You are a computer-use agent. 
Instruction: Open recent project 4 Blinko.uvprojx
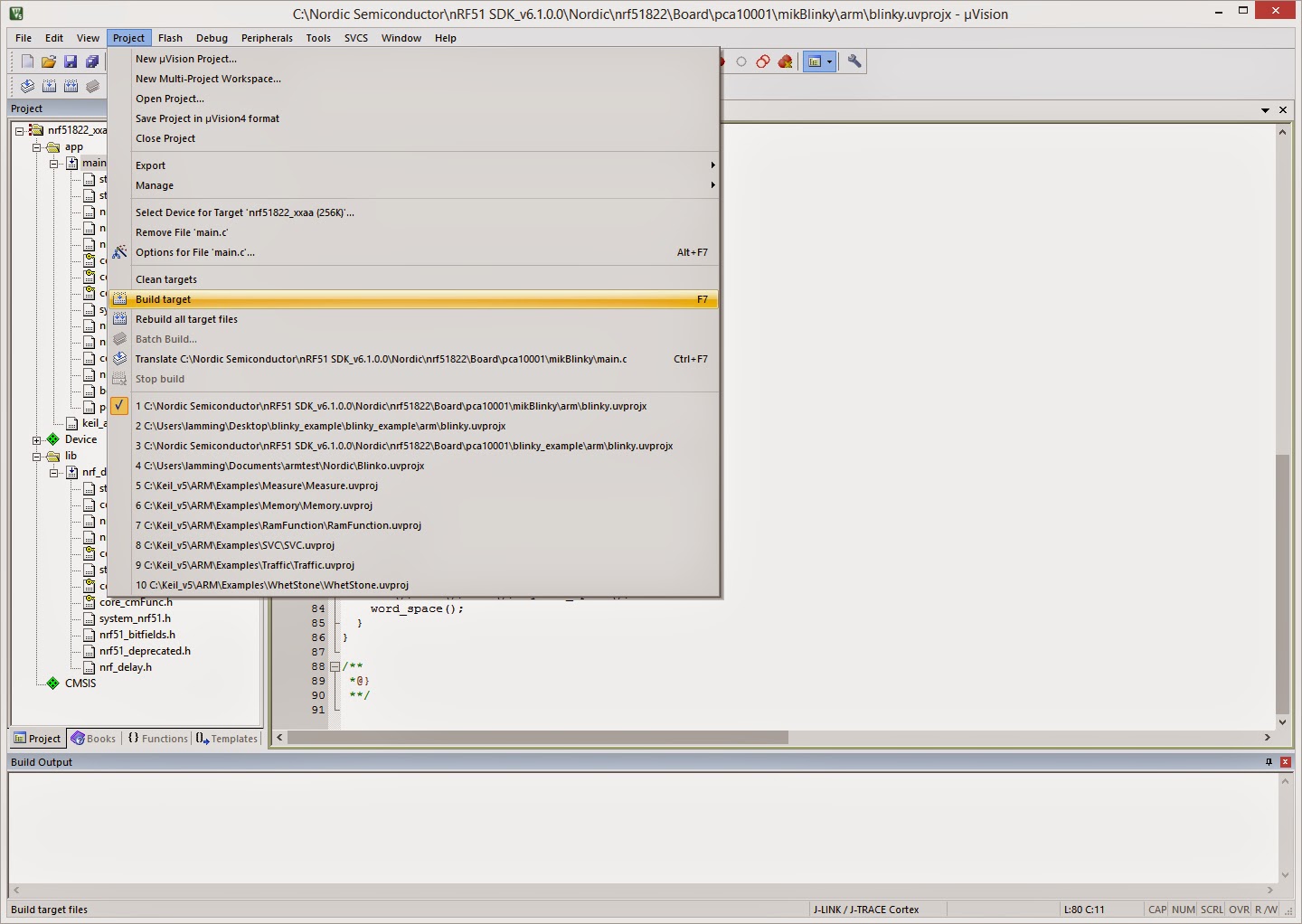pos(413,466)
